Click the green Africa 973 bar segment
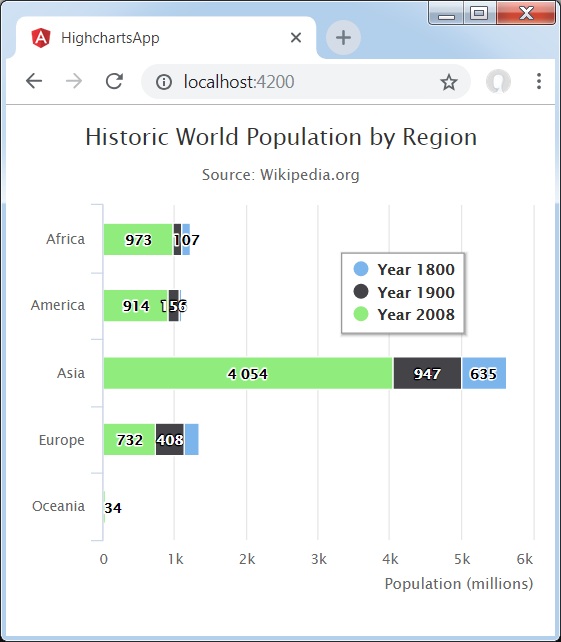Viewport: 561px width, 642px height. pos(138,240)
